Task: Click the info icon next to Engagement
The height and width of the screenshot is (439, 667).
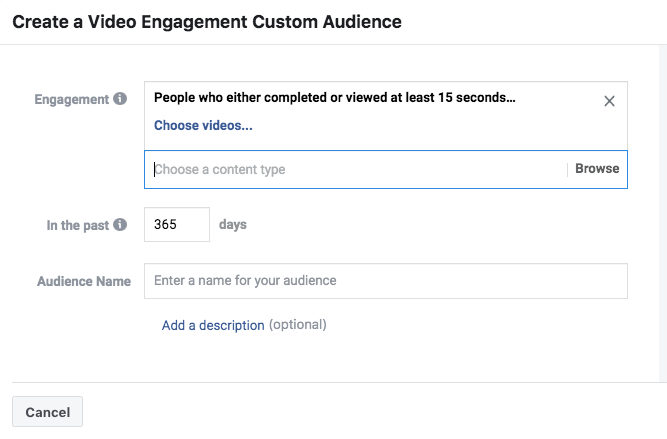Action: pyautogui.click(x=120, y=99)
